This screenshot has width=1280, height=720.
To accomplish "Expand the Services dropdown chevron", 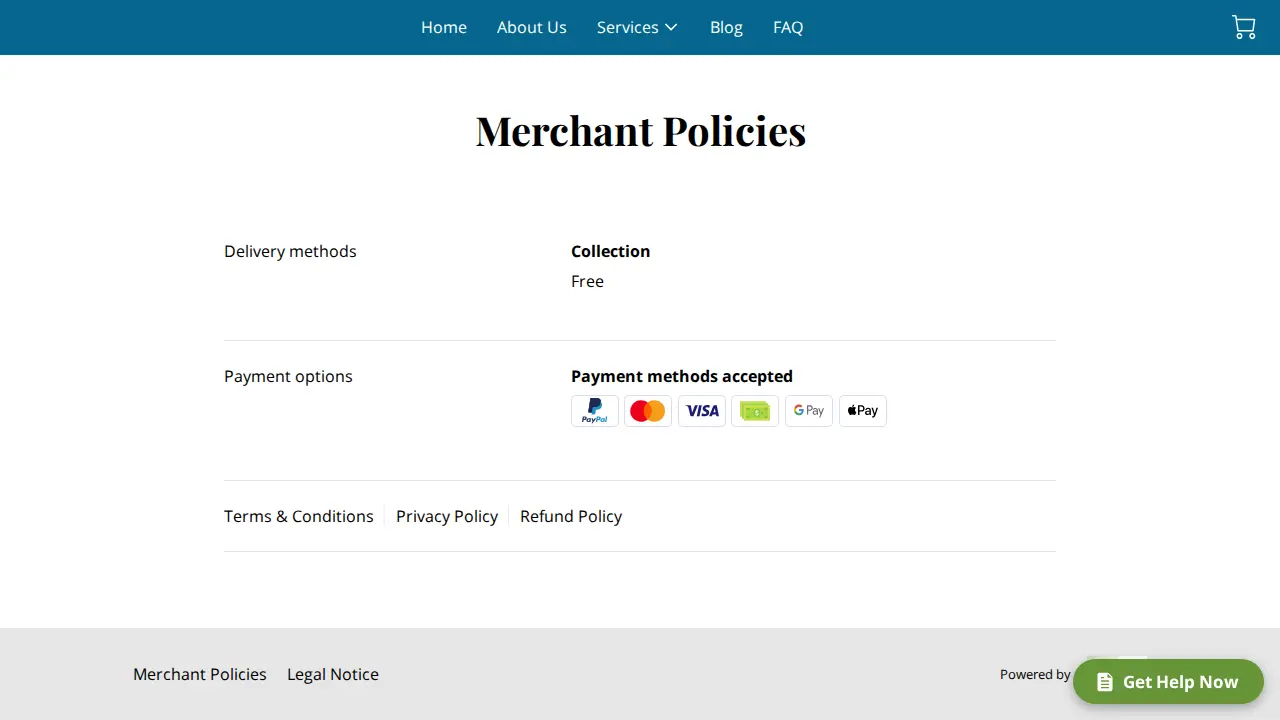I will coord(671,27).
